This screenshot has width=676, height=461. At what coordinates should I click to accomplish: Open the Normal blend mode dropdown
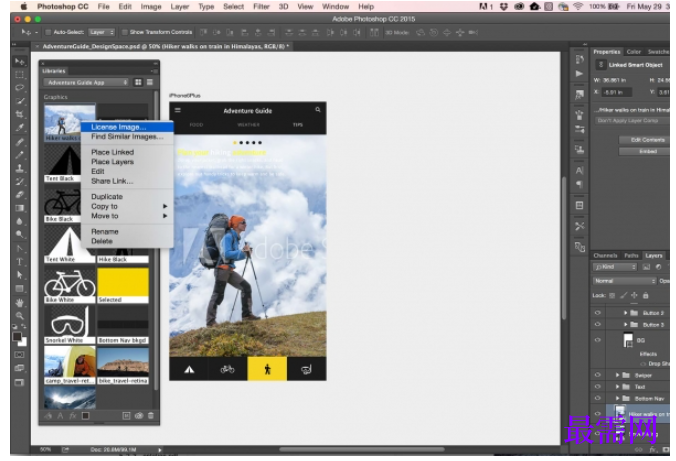coord(624,281)
